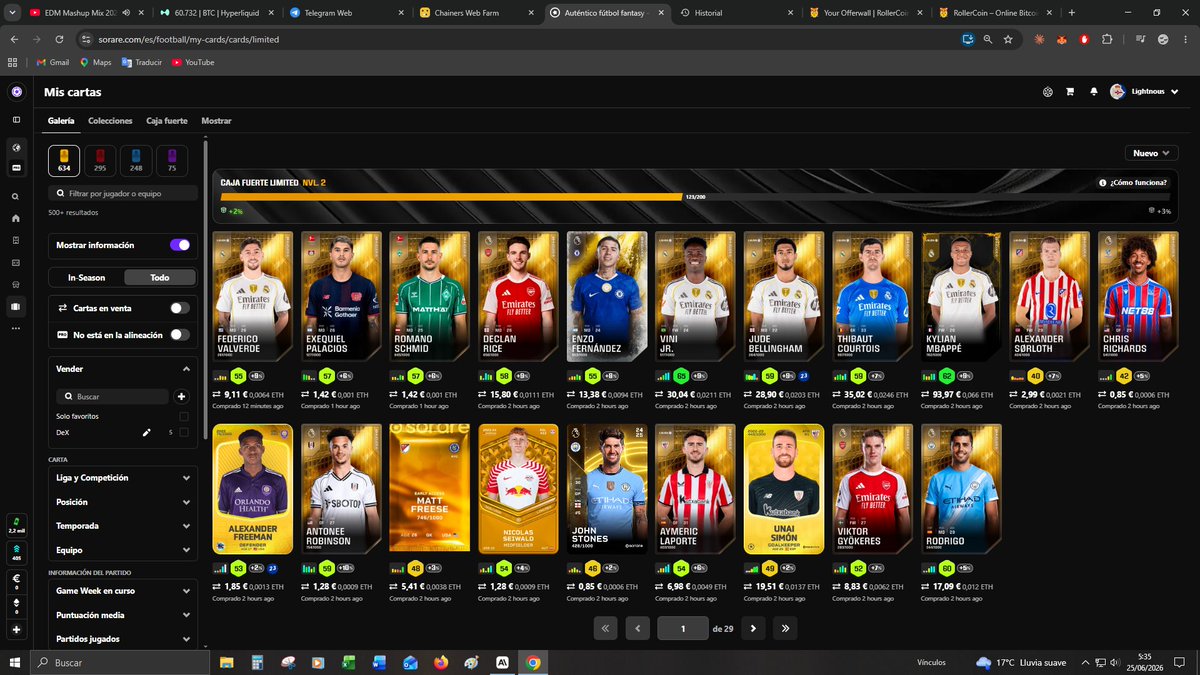Open the Nuevo sort dropdown

(1151, 153)
